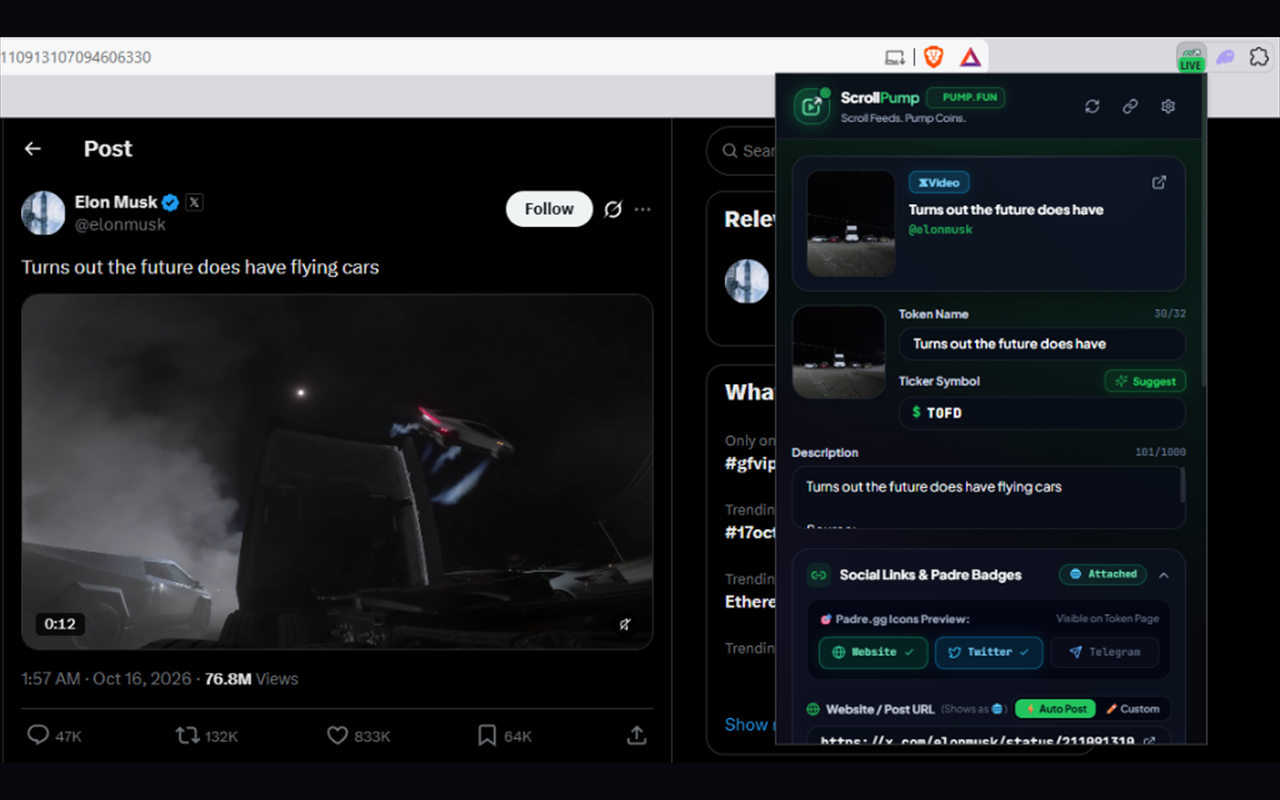Image resolution: width=1280 pixels, height=800 pixels.
Task: Click the ScrollPump LIVE extension icon
Action: 1190,57
